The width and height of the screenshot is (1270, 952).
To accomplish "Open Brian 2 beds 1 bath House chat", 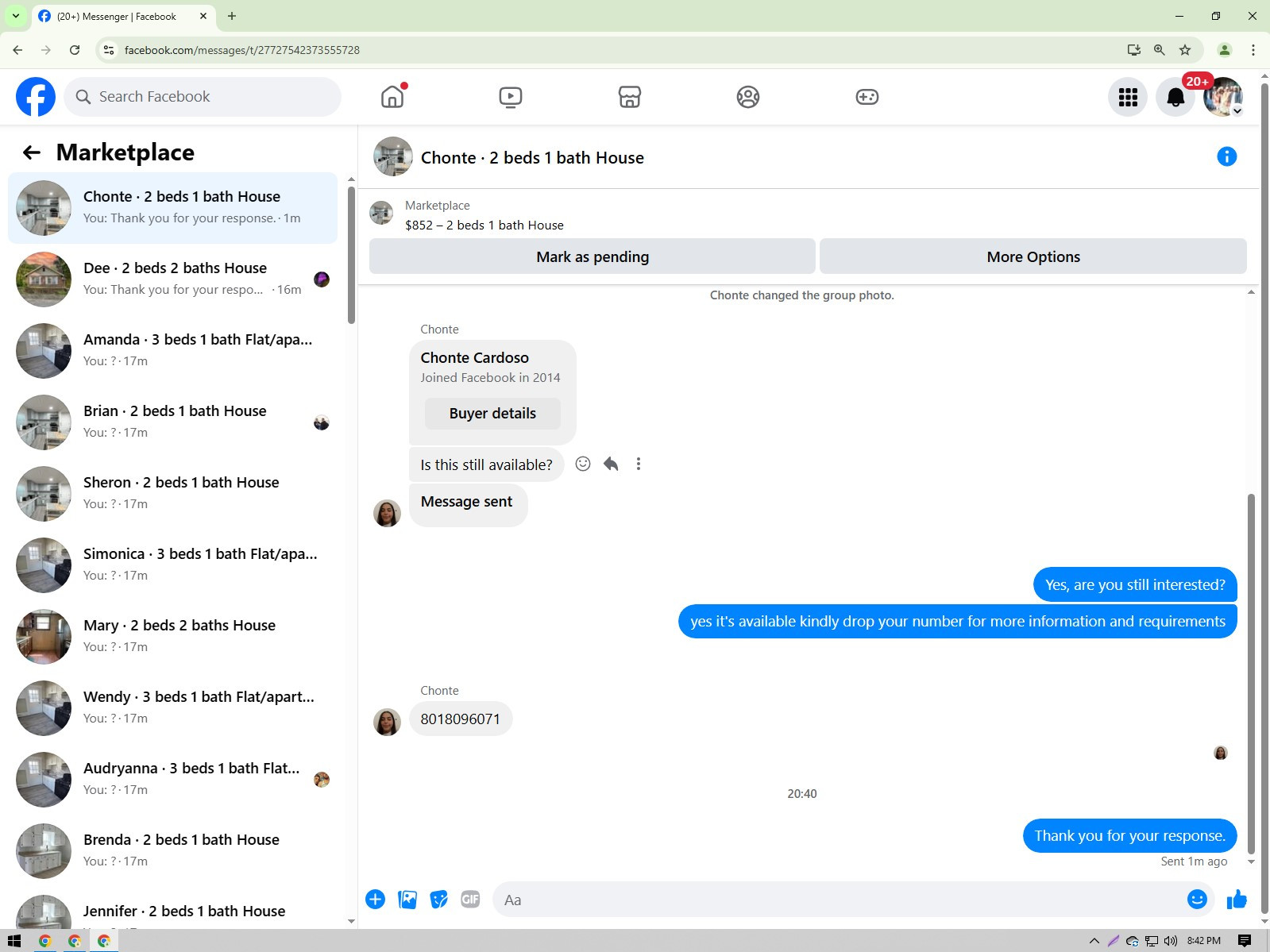I will 173,422.
